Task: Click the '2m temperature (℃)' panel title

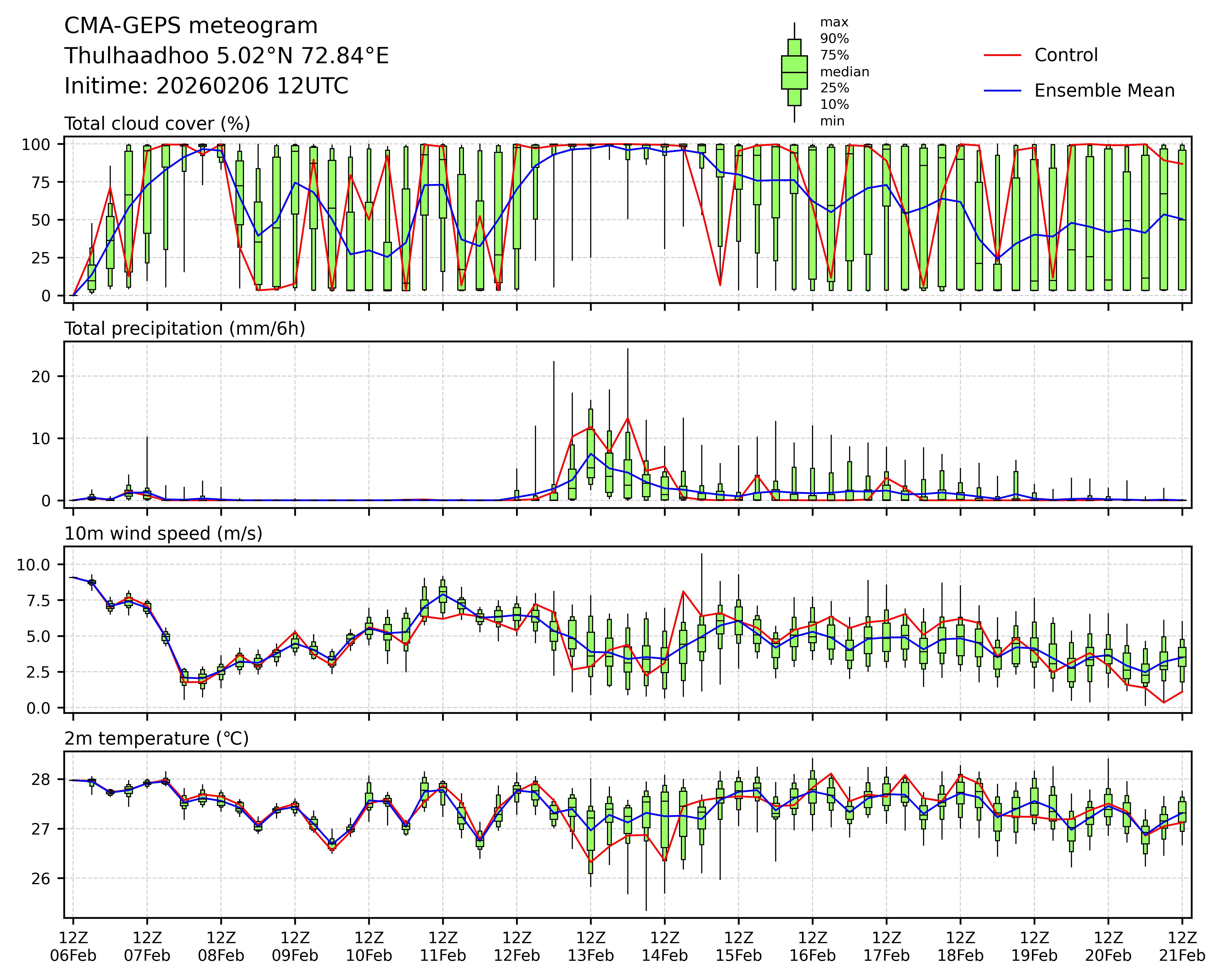Action: click(156, 738)
